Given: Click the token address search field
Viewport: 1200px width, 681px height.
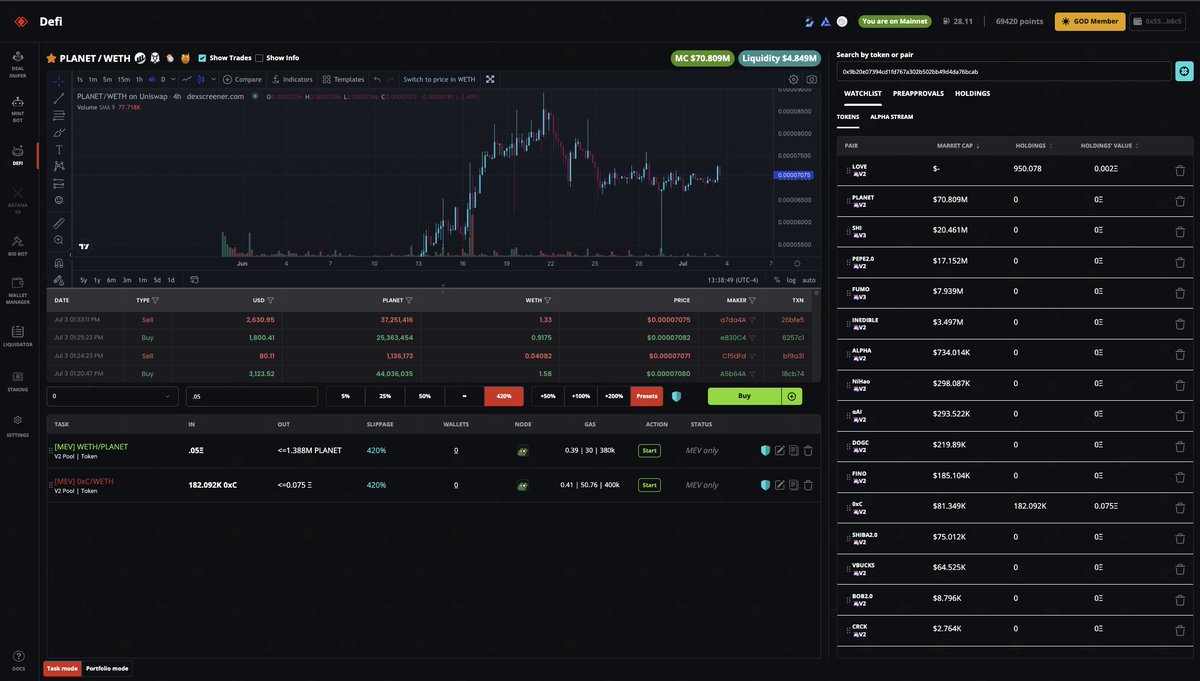Looking at the screenshot, I should point(1004,71).
